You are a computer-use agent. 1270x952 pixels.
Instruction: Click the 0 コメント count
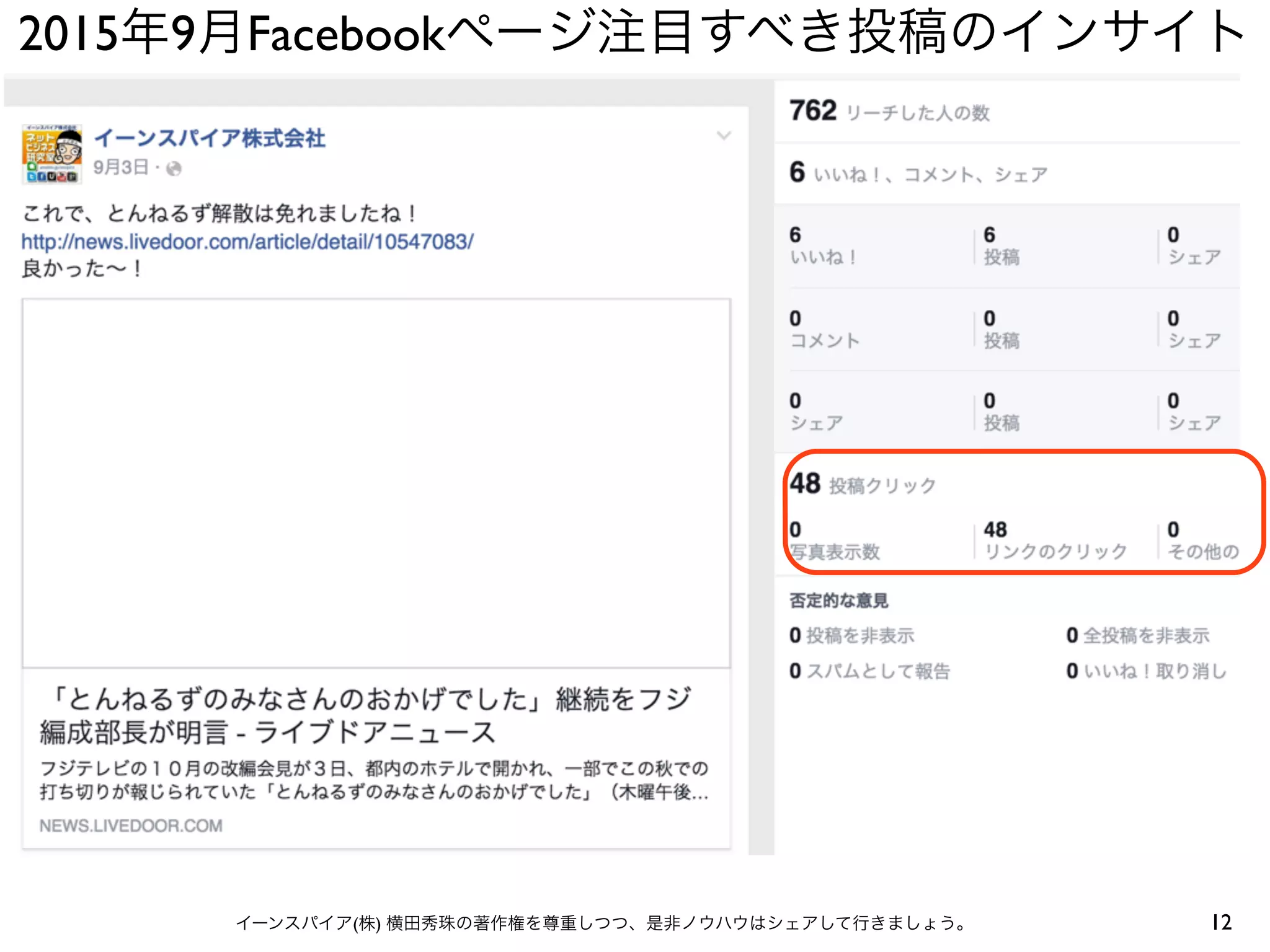825,330
